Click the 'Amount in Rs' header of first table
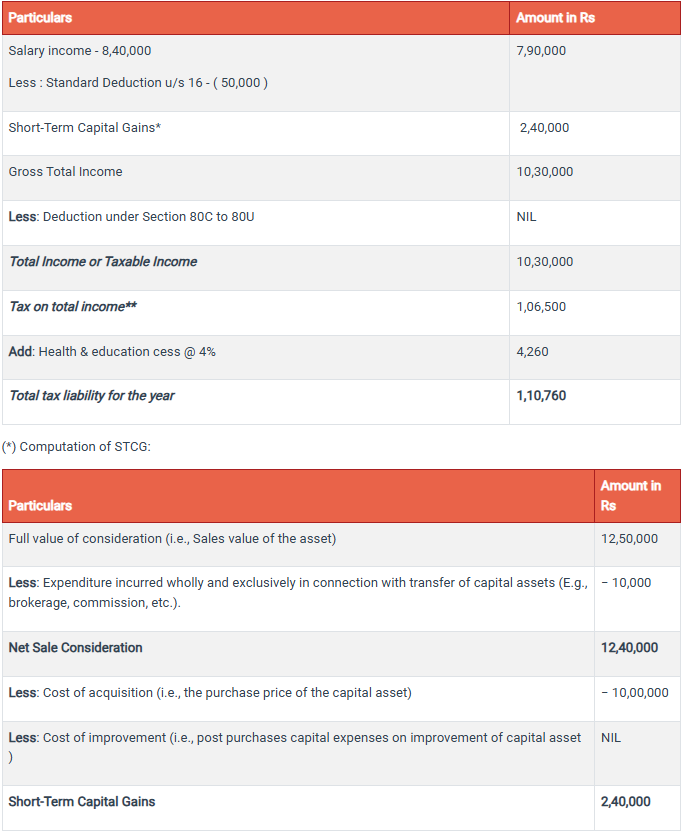 click(555, 18)
